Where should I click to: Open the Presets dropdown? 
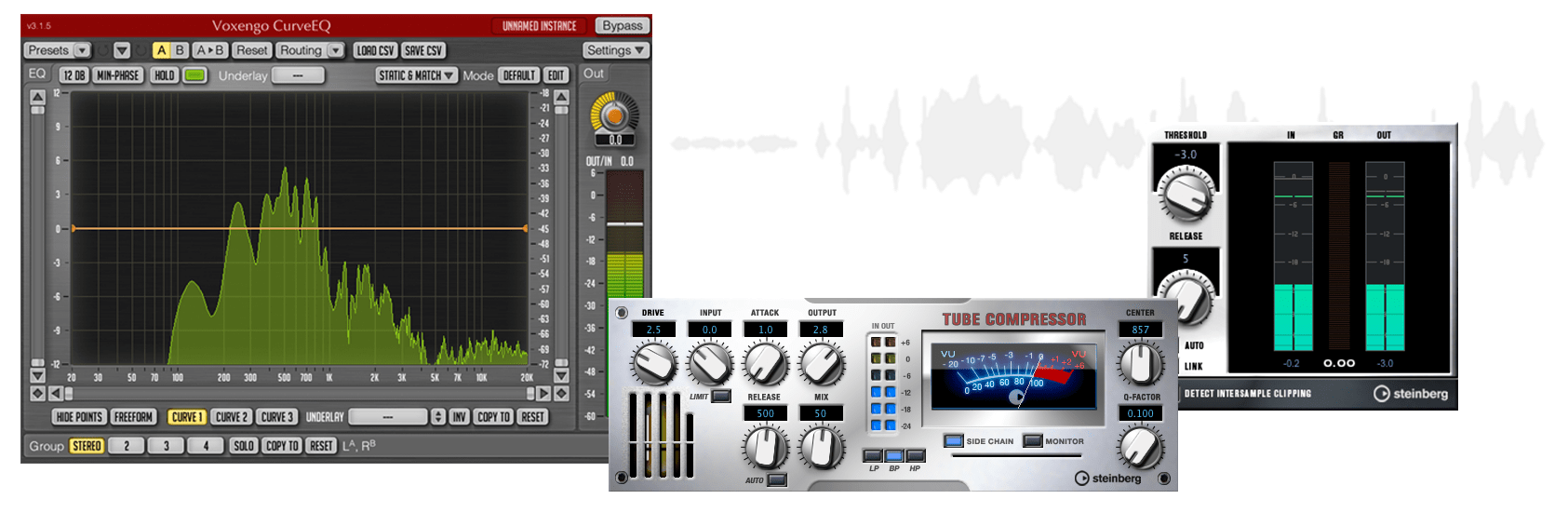point(58,50)
